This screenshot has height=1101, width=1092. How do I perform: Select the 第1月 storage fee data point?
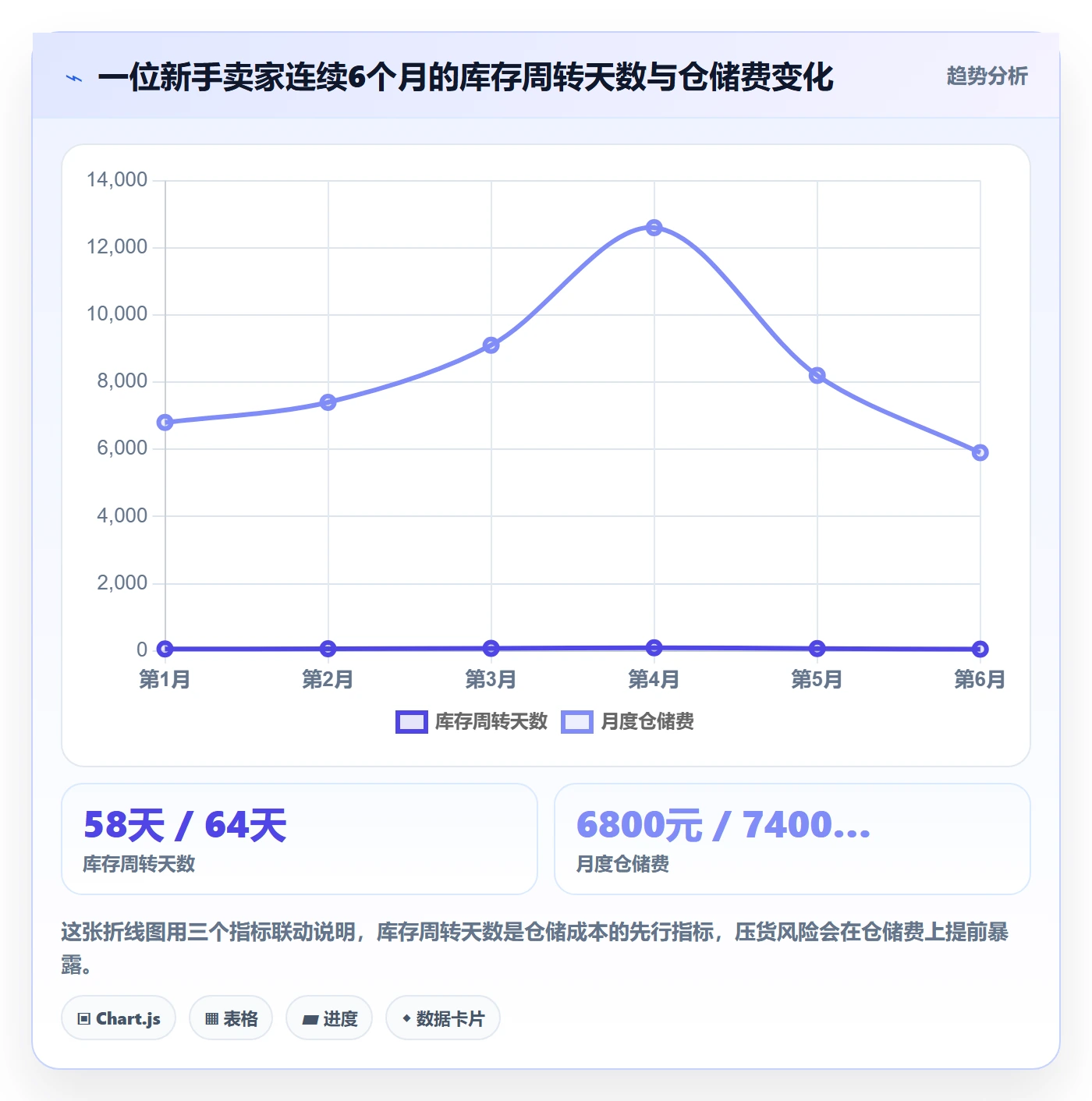coord(165,423)
